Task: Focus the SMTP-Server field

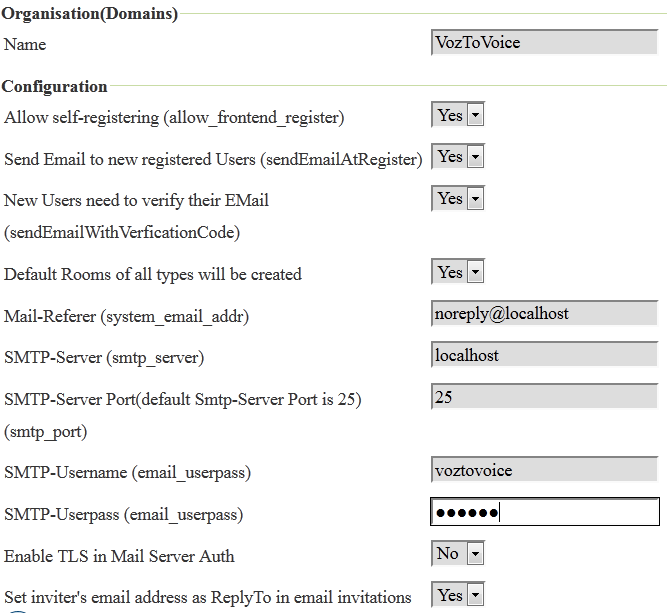Action: [544, 356]
